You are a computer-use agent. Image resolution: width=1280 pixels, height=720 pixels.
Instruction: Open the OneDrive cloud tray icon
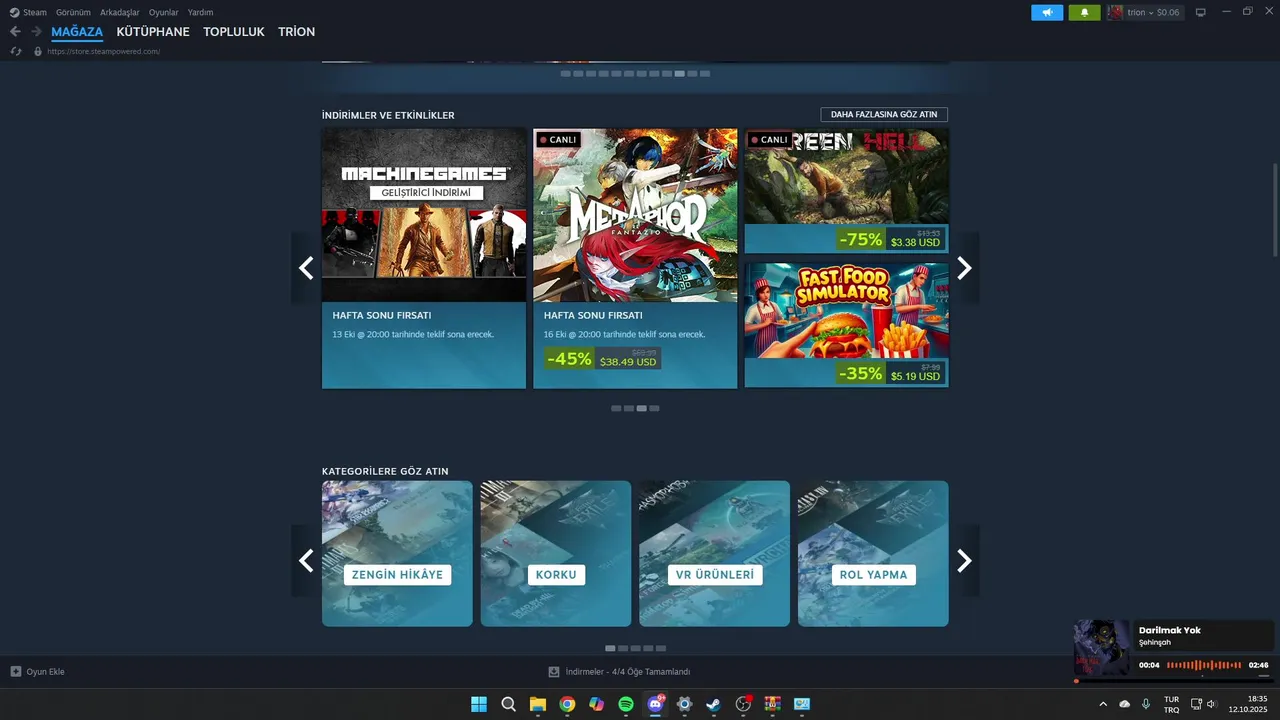tap(1125, 704)
